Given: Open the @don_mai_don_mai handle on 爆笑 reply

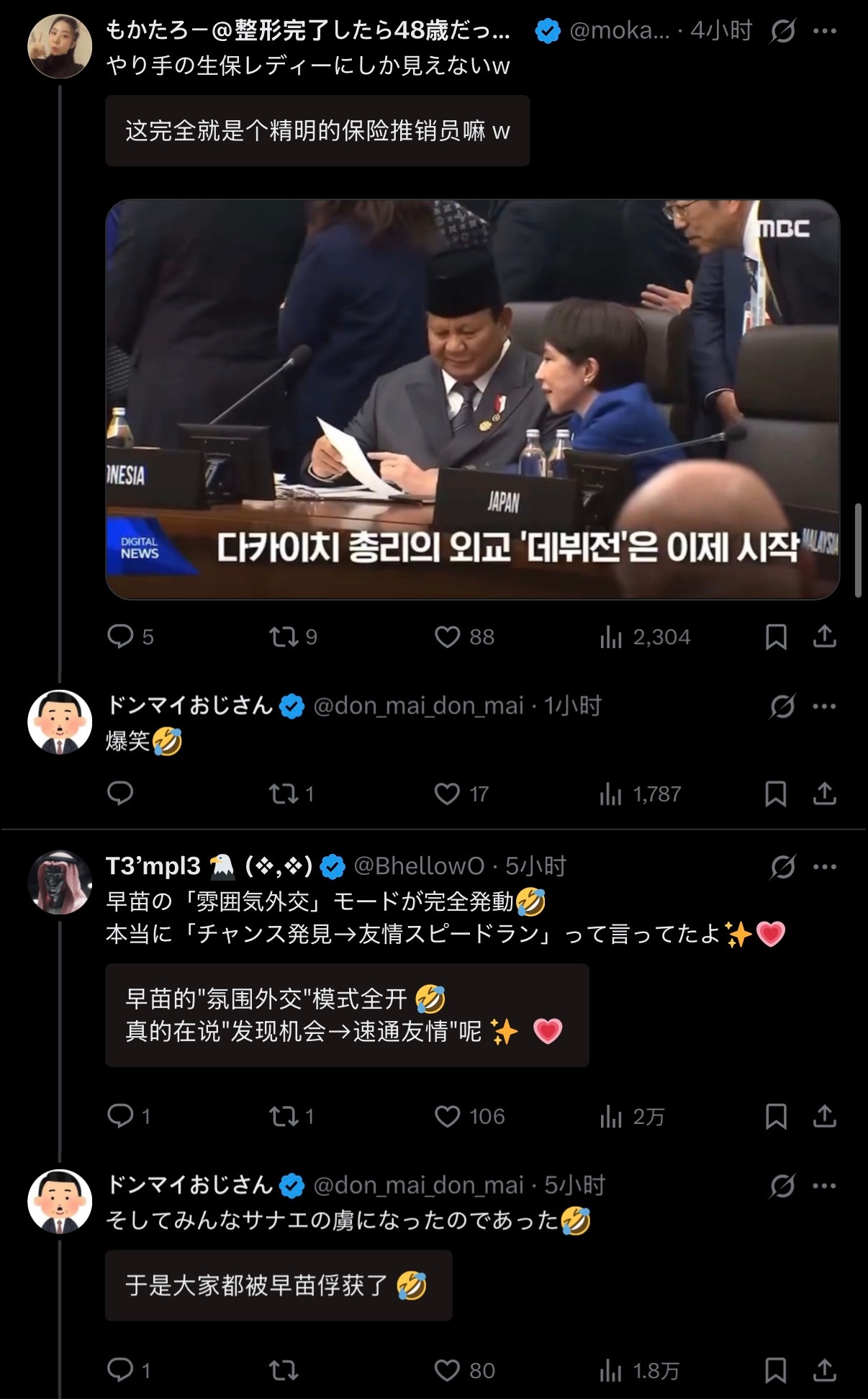Looking at the screenshot, I should tap(418, 706).
